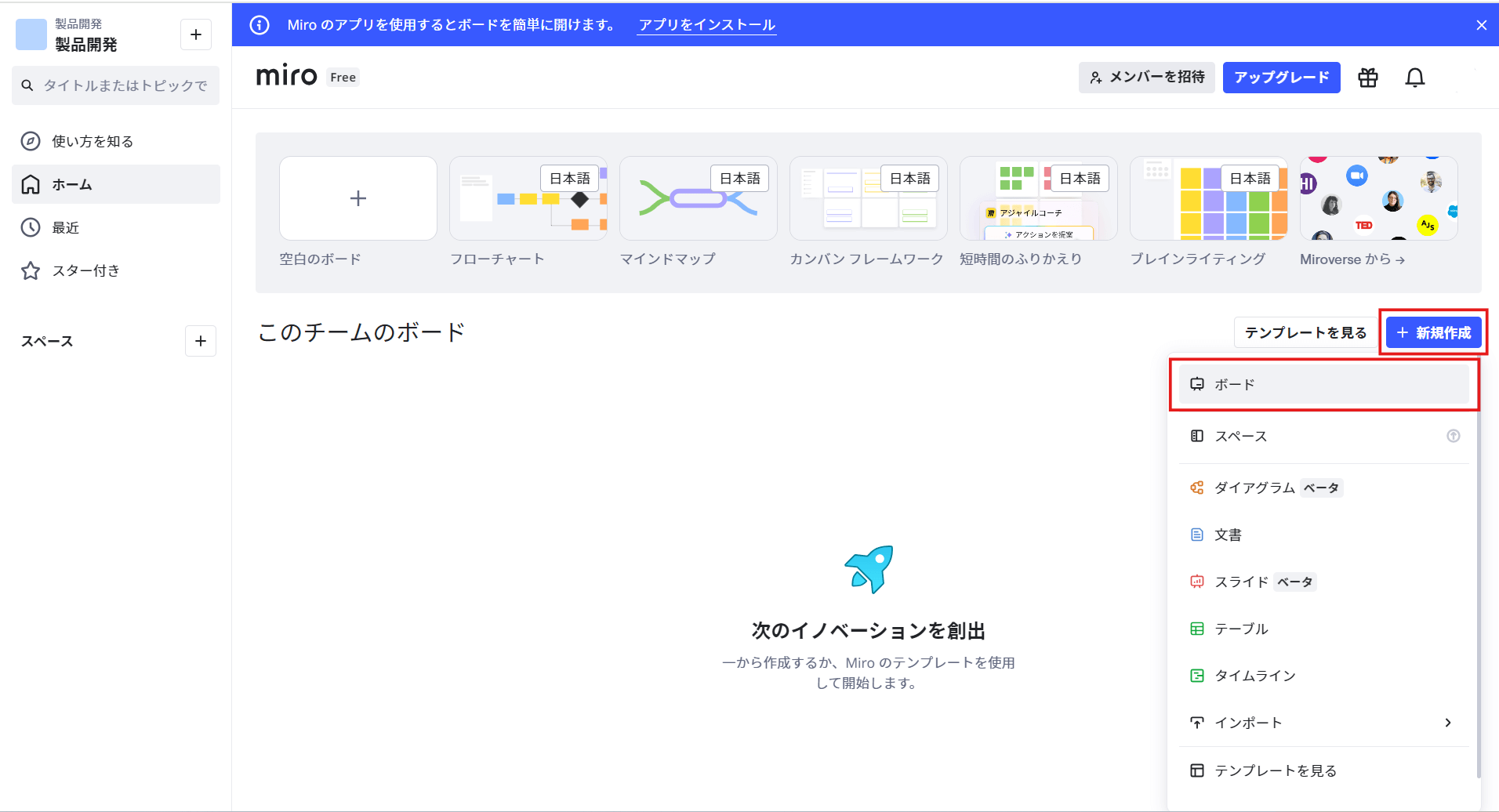Image resolution: width=1499 pixels, height=812 pixels.
Task: Click このチームのボード heading
Action: (361, 332)
